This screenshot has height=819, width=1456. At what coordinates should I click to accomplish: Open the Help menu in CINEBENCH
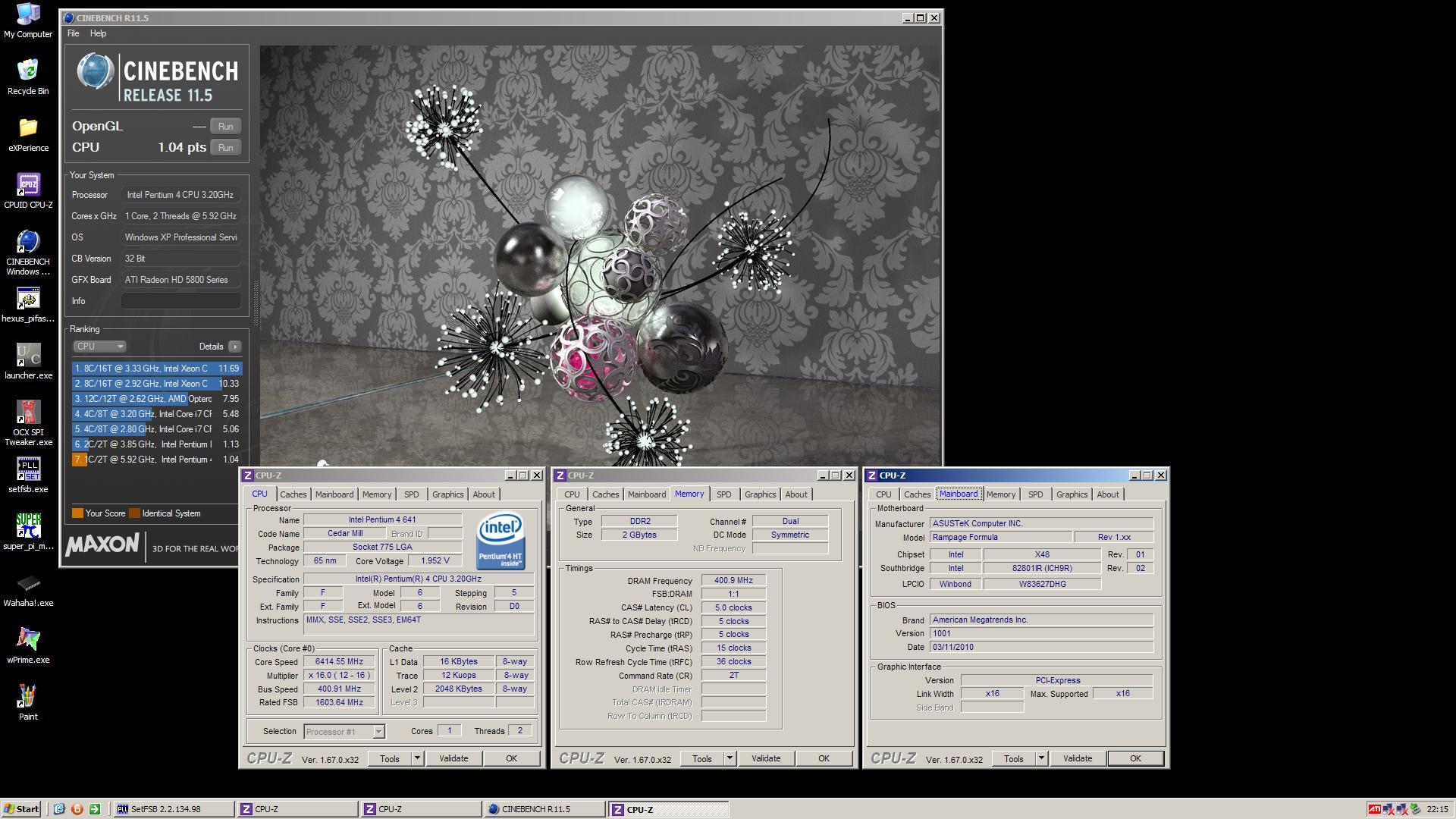point(98,33)
